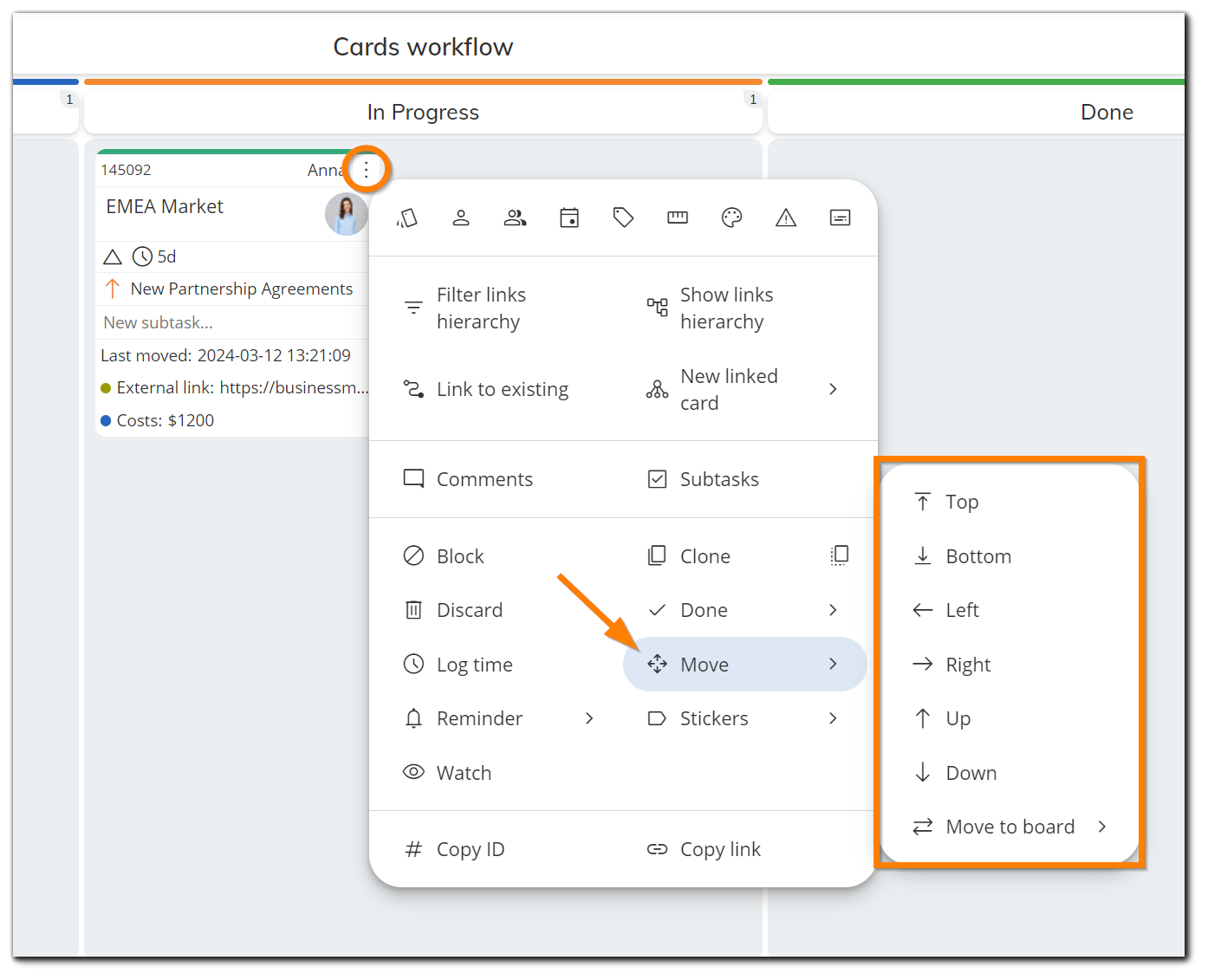Image resolution: width=1208 pixels, height=980 pixels.
Task: Click the co-owners people icon
Action: (x=516, y=218)
